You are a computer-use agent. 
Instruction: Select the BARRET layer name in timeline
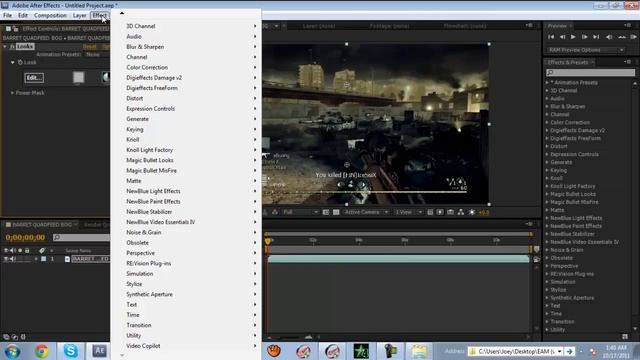(90, 259)
